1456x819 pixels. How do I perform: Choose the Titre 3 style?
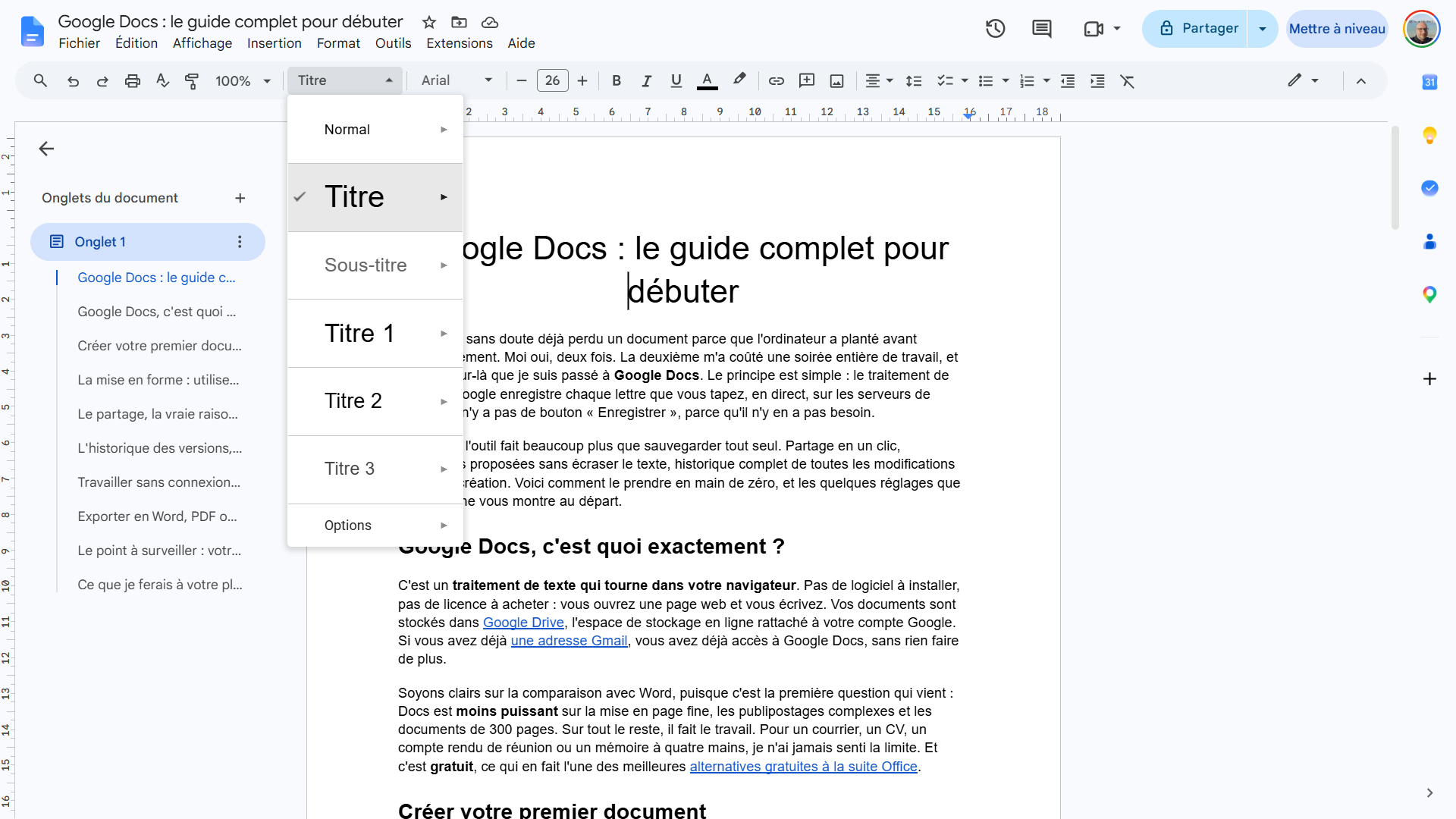[x=375, y=469]
